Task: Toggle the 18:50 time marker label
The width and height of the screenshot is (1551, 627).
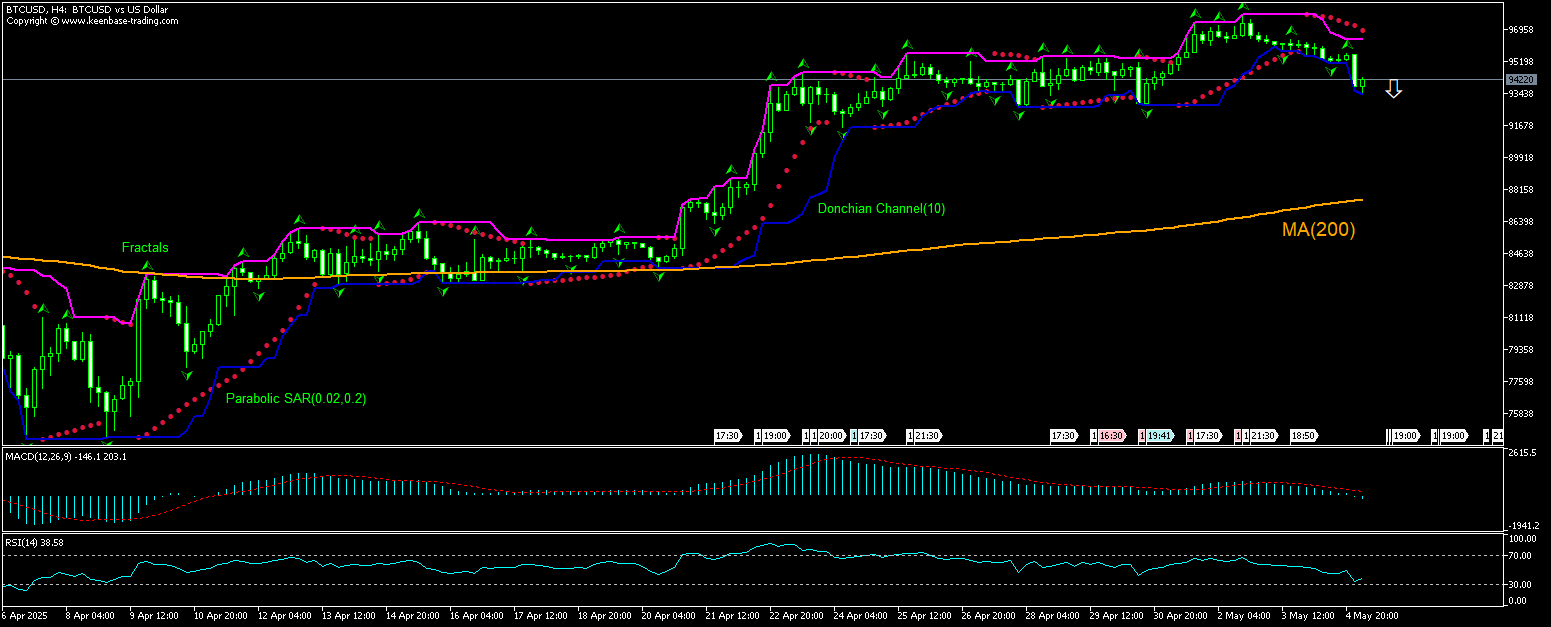Action: (1303, 436)
